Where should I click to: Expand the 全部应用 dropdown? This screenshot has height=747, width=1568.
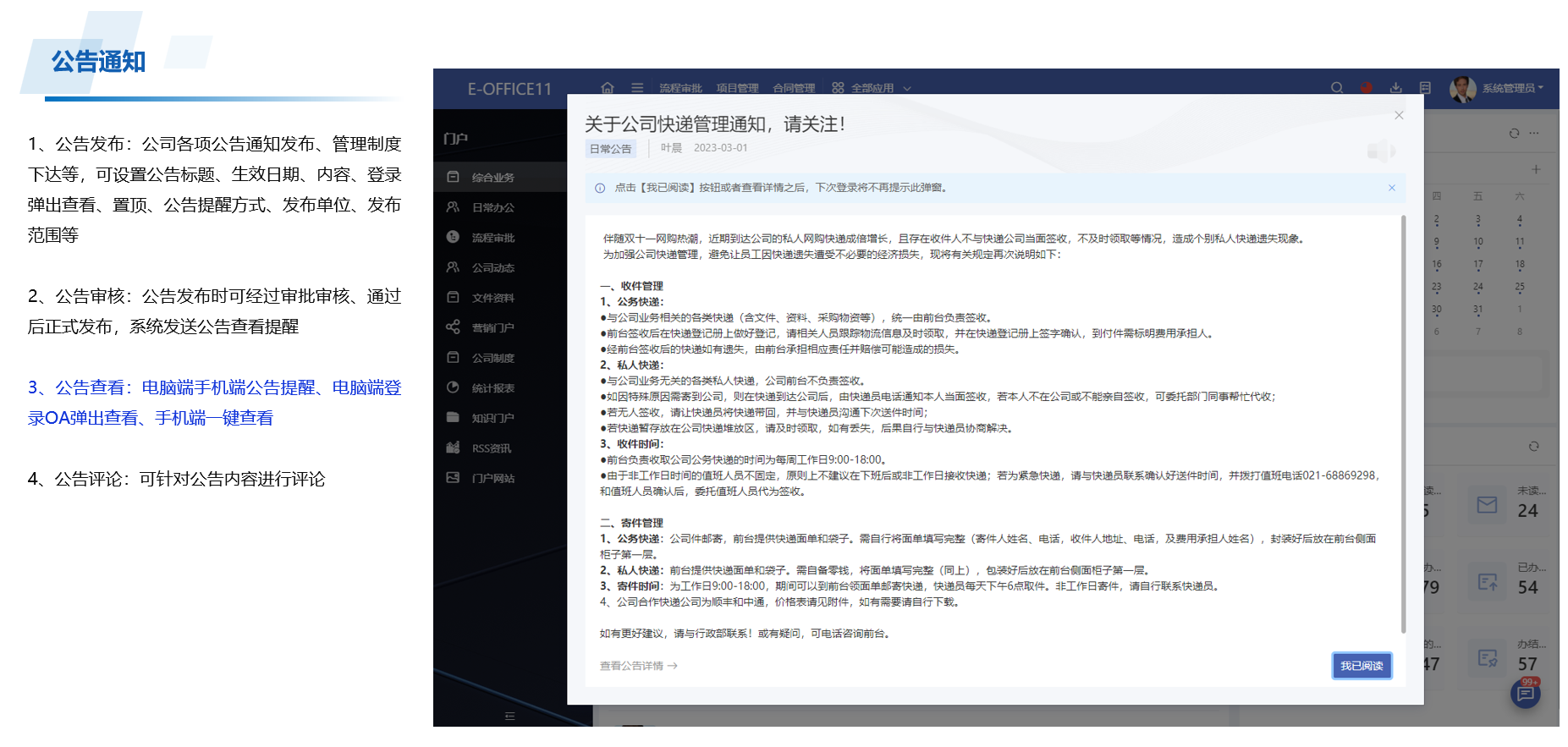[x=872, y=88]
